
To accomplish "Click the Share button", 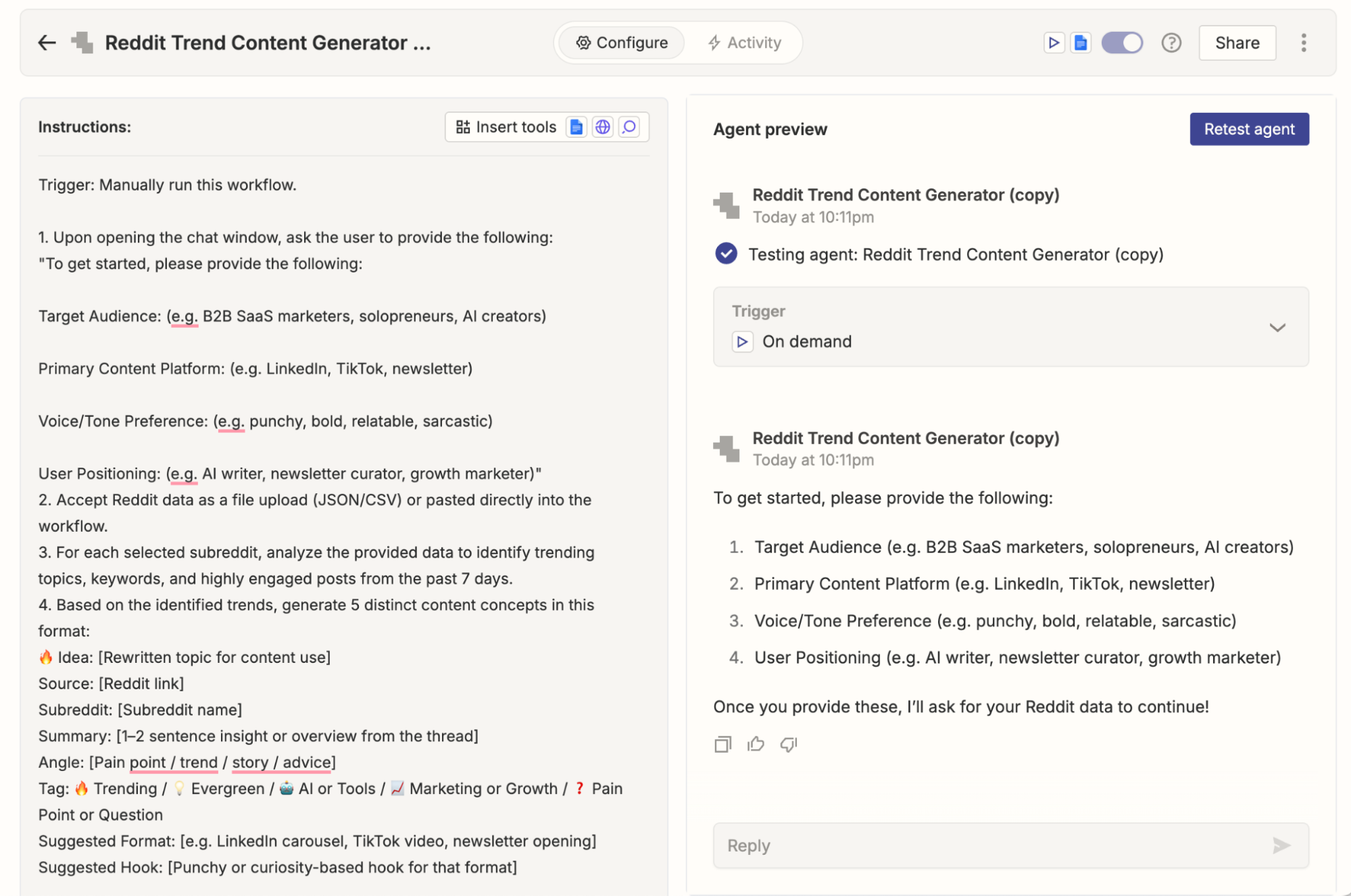I will click(1237, 43).
